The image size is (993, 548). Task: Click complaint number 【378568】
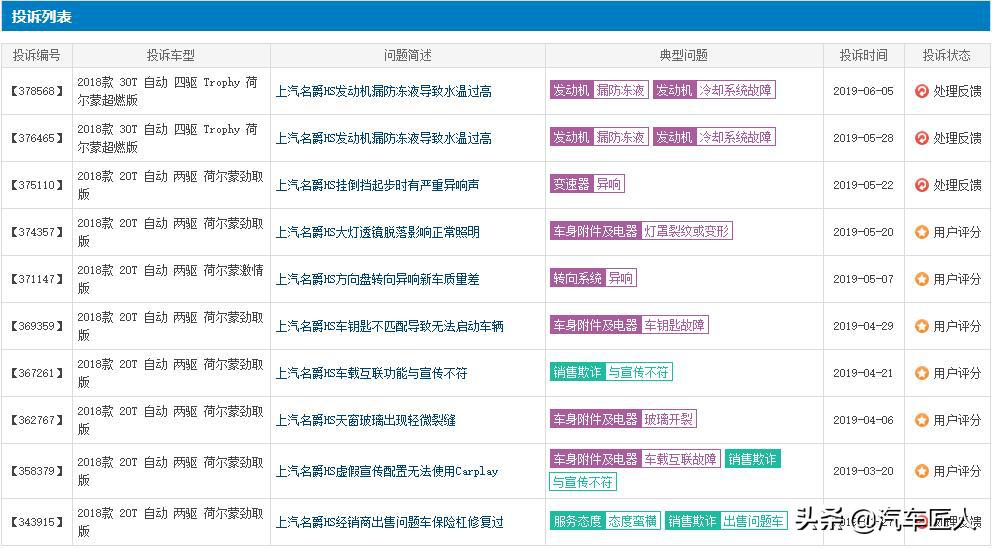[37, 91]
